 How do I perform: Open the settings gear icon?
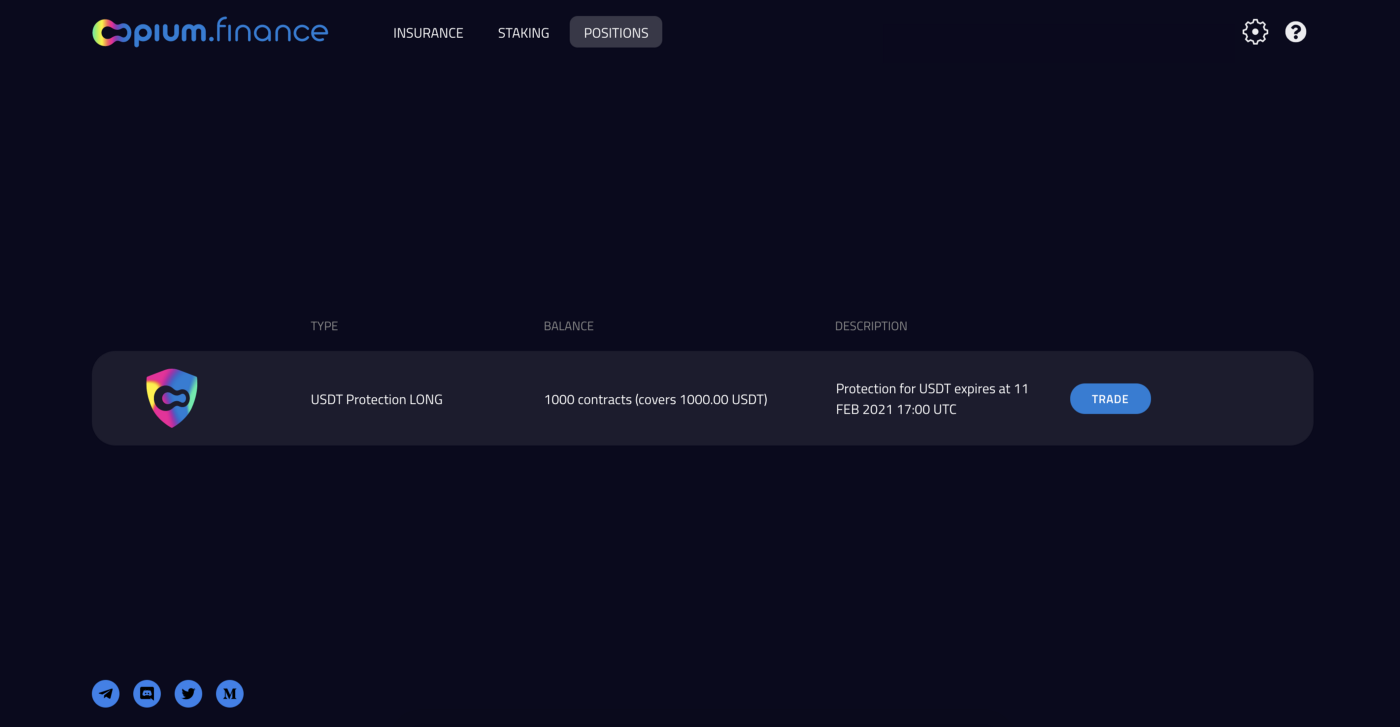(1255, 32)
